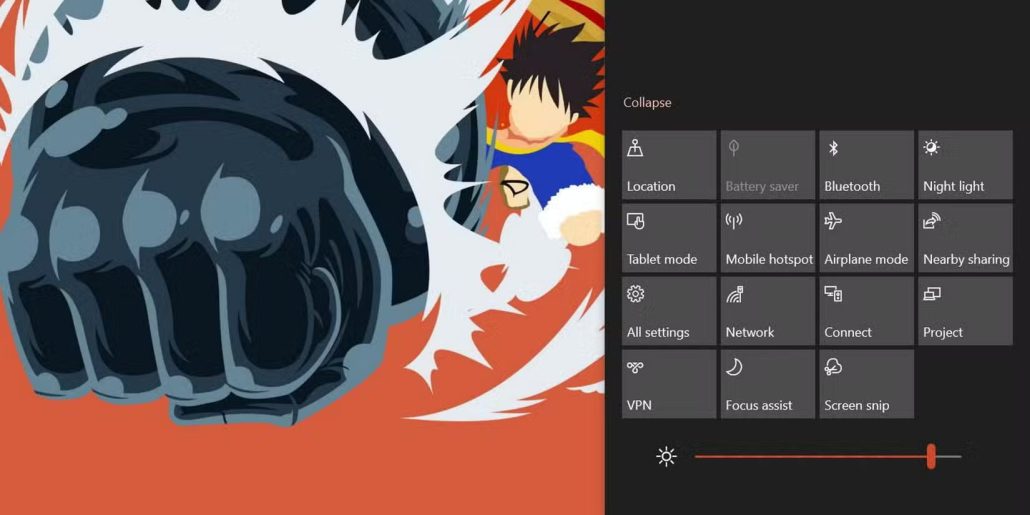Click the Bluetooth symbol icon
This screenshot has height=515, width=1030.
click(833, 148)
